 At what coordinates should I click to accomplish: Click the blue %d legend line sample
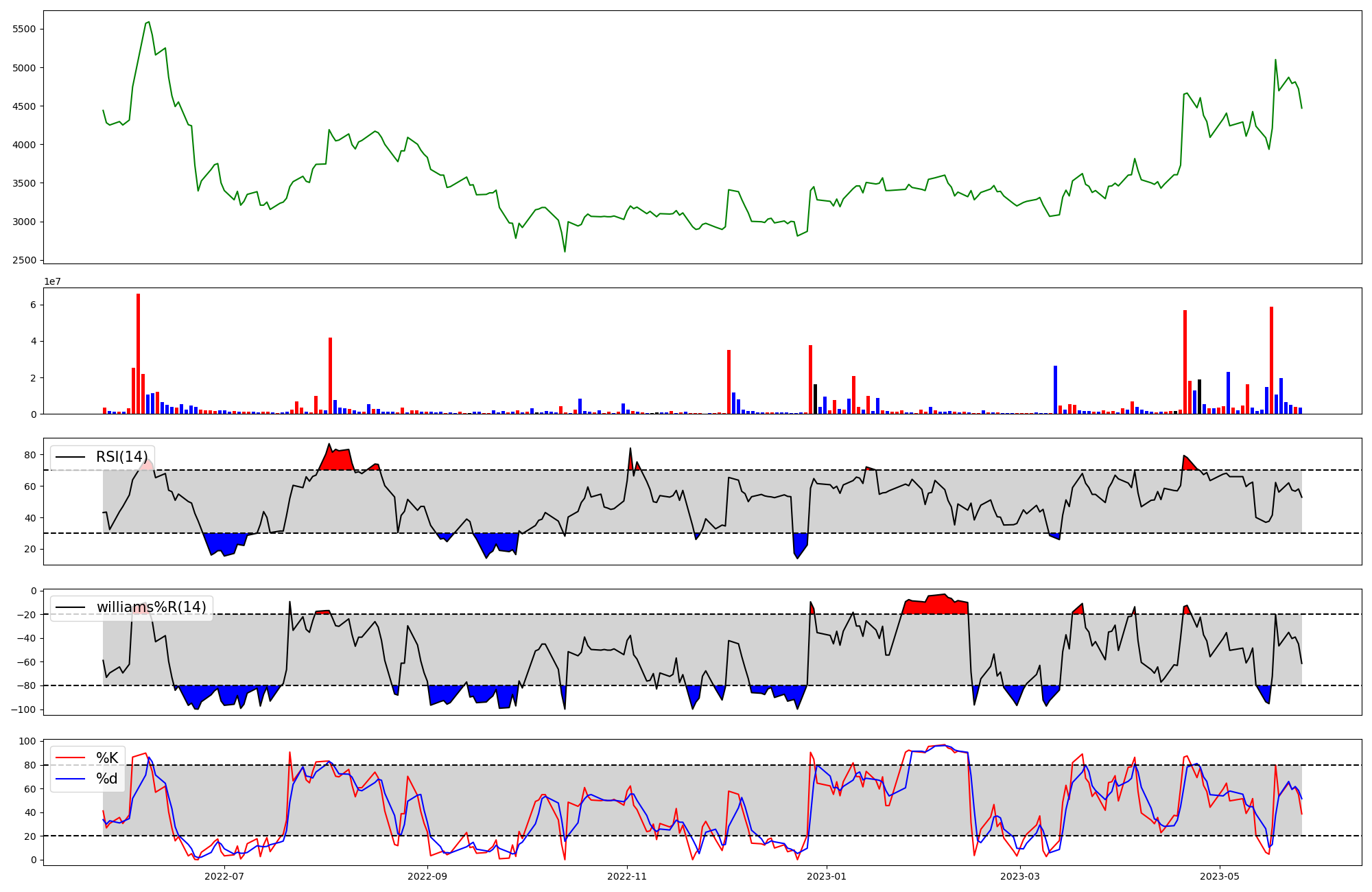tap(70, 779)
